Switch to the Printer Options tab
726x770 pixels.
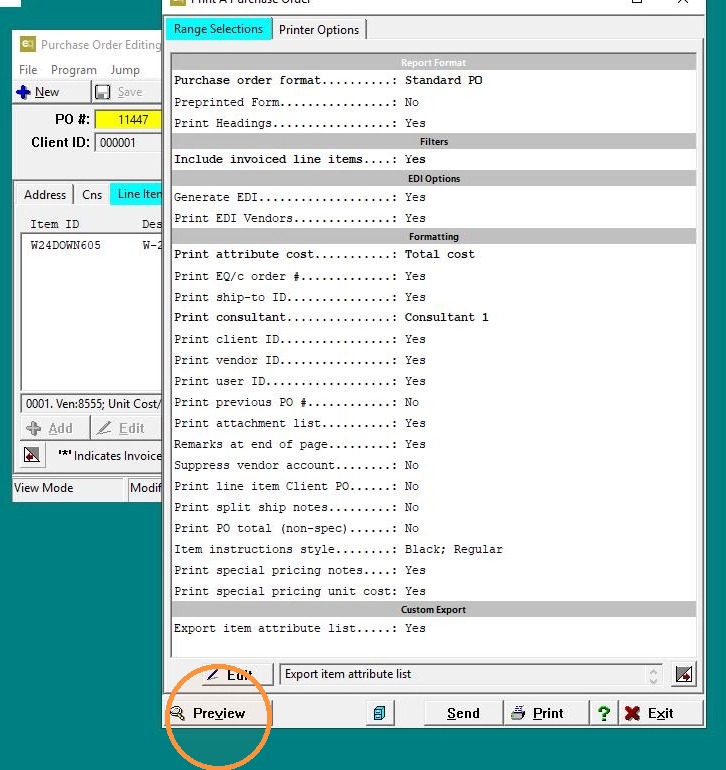[319, 29]
